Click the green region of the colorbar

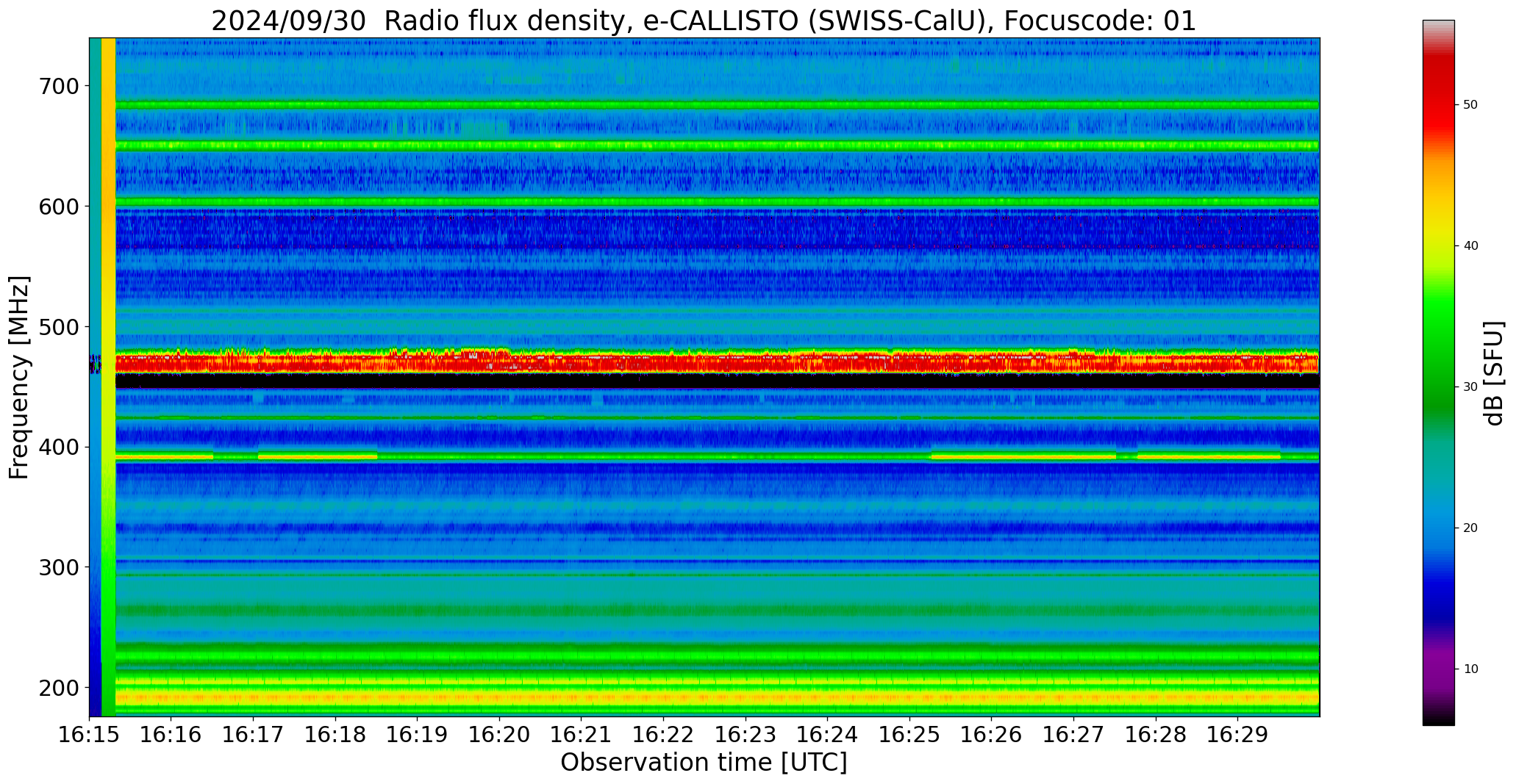point(1438,353)
